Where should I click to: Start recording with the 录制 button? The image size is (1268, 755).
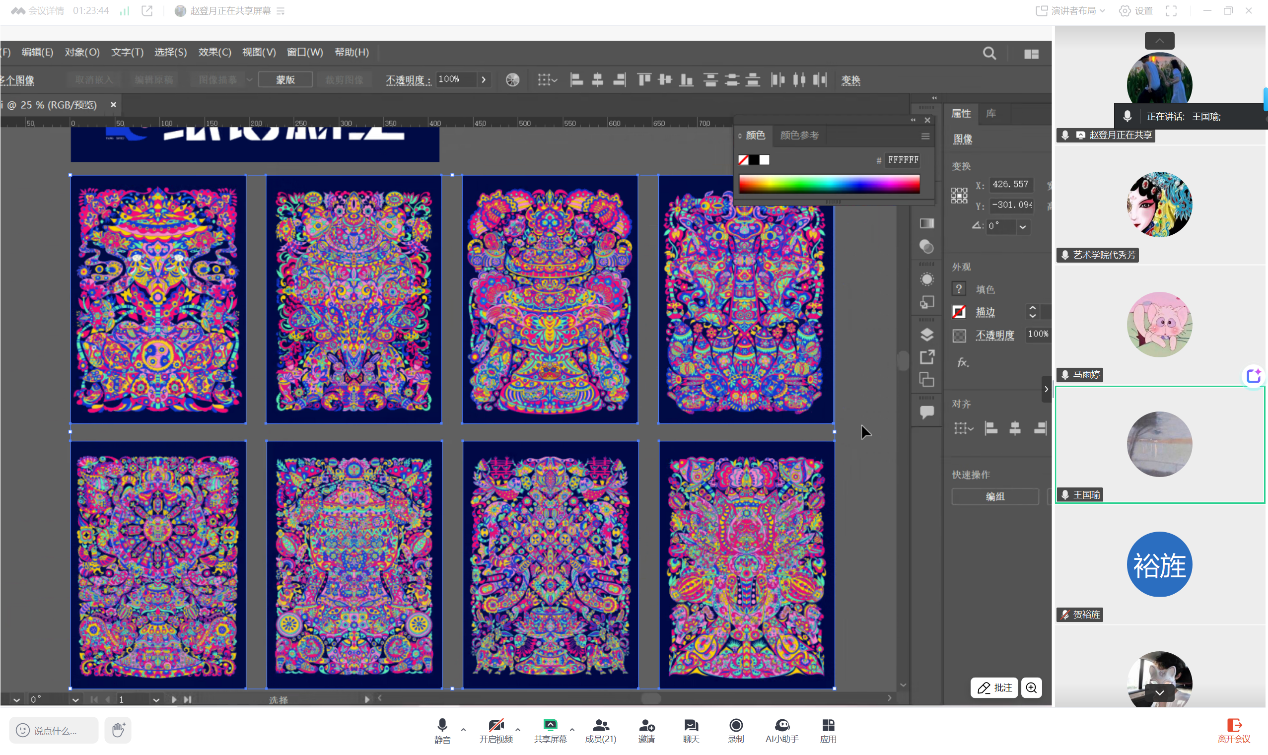pyautogui.click(x=736, y=730)
